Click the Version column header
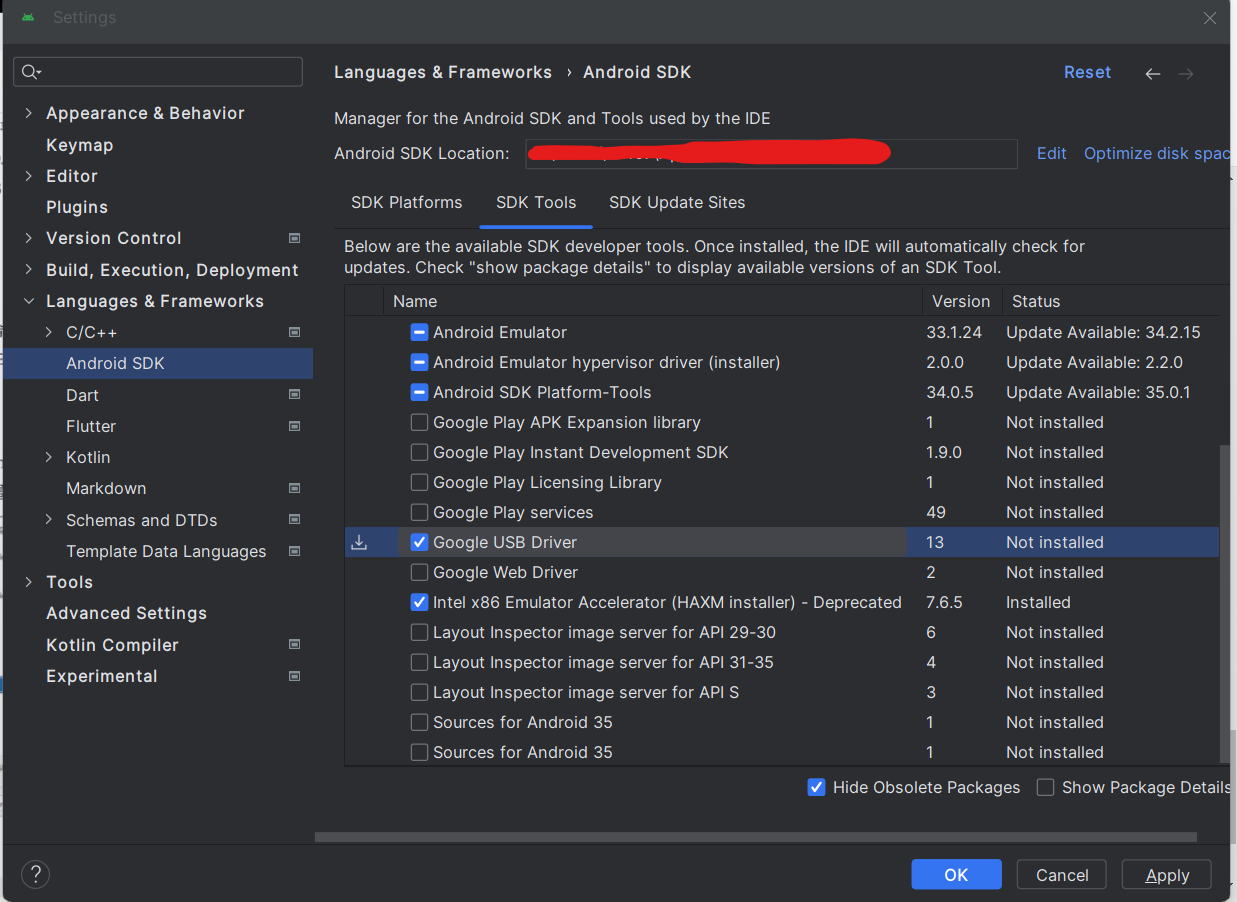The image size is (1237, 902). [x=961, y=301]
